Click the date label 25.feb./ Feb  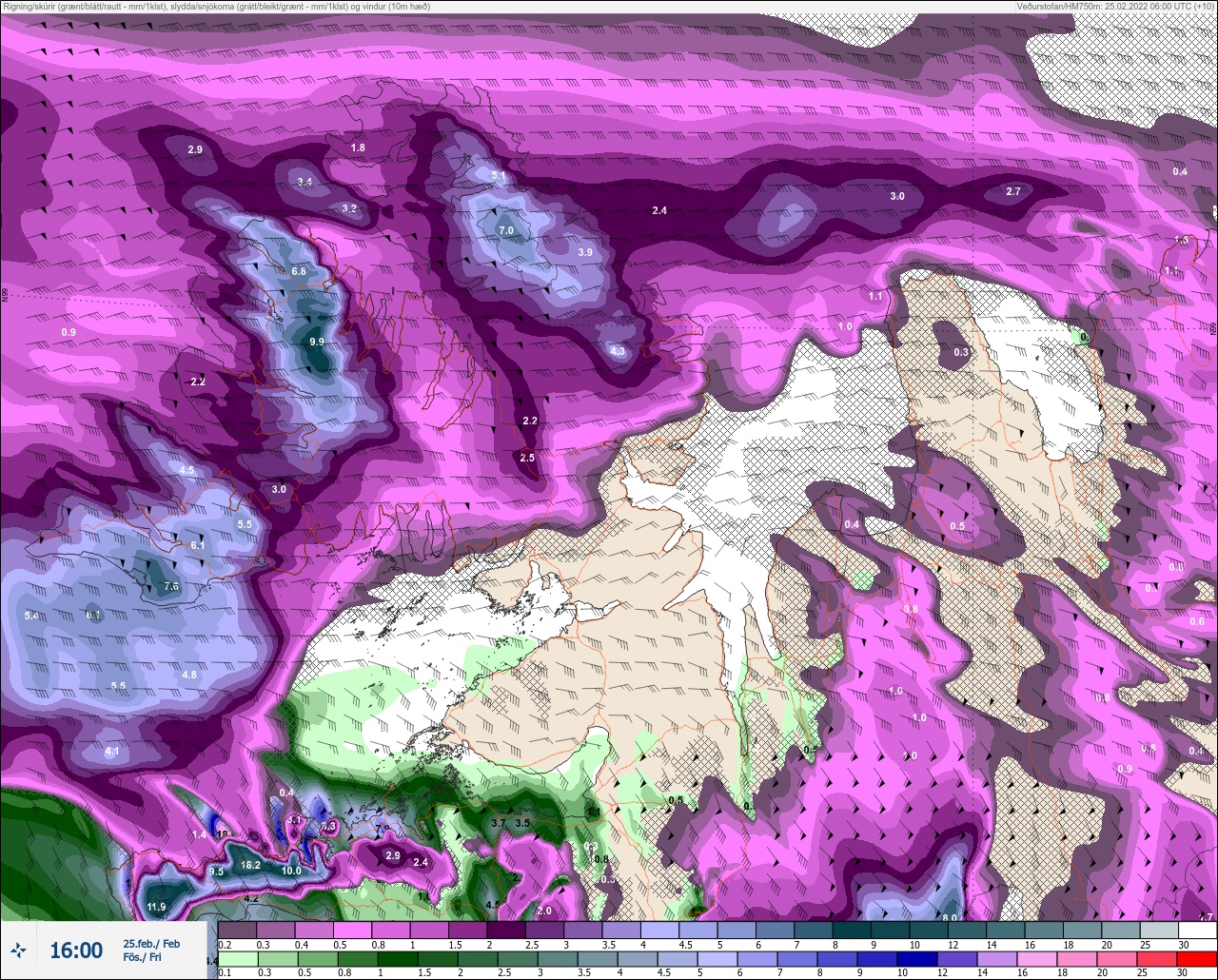[151, 943]
